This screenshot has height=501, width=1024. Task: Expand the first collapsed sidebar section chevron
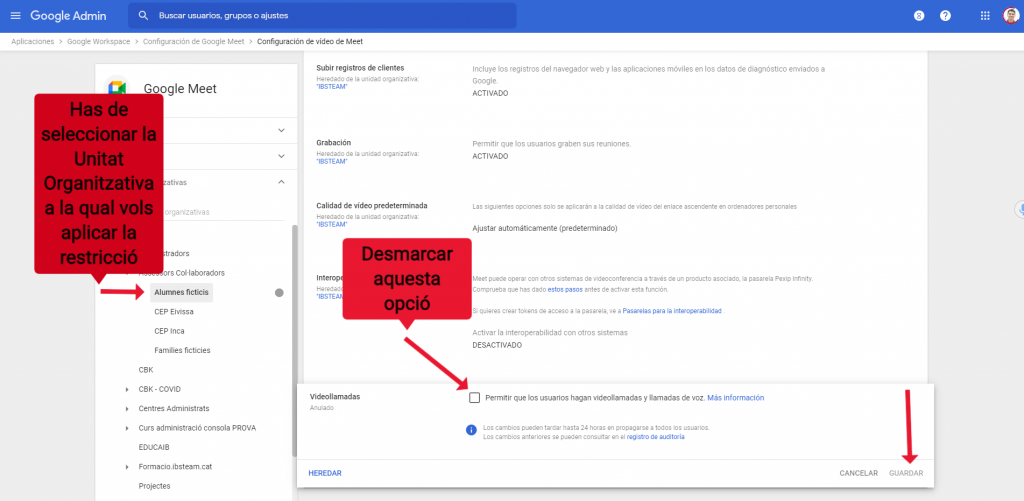tap(281, 131)
